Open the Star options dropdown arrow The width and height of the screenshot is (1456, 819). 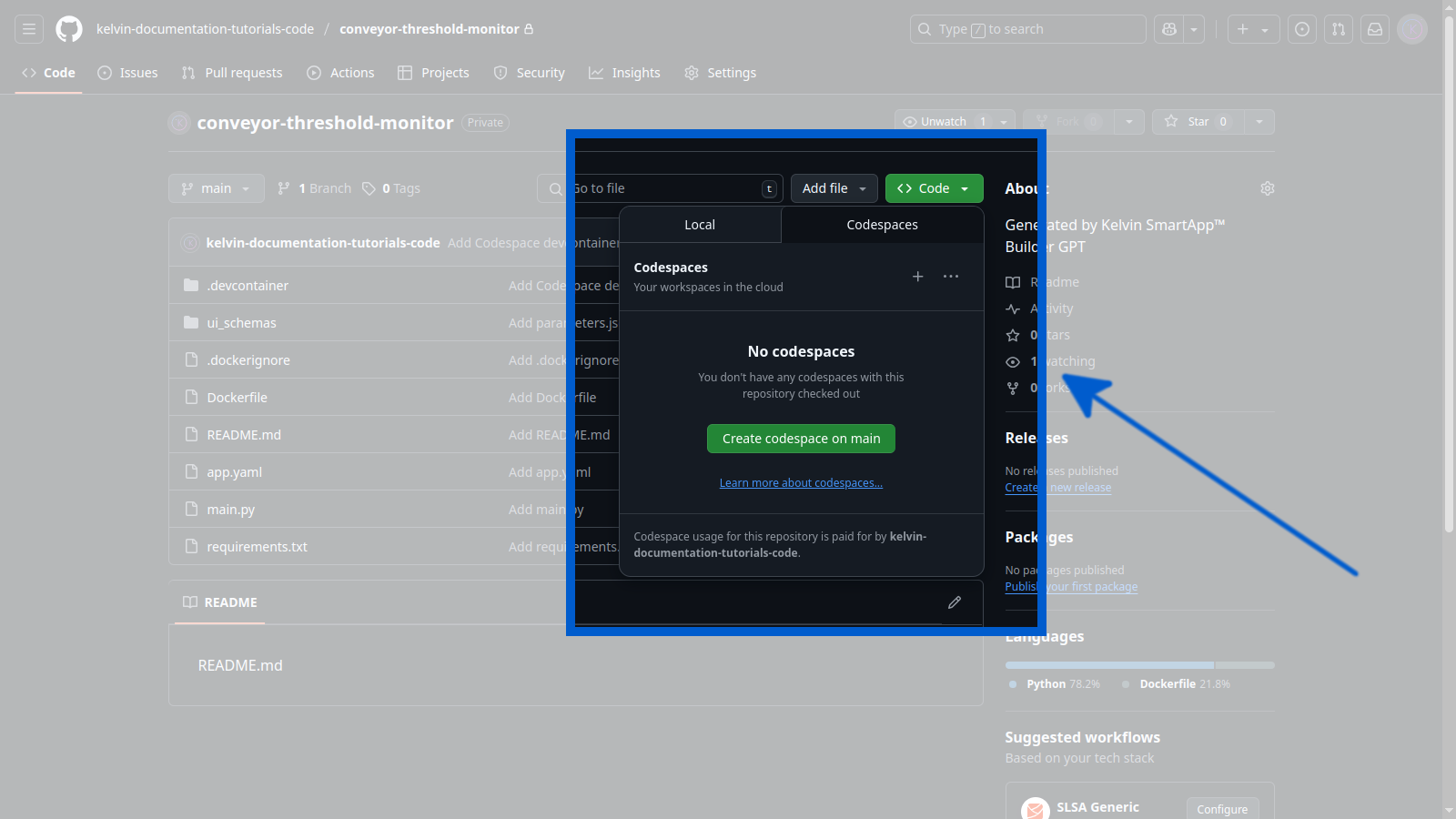pyautogui.click(x=1259, y=121)
